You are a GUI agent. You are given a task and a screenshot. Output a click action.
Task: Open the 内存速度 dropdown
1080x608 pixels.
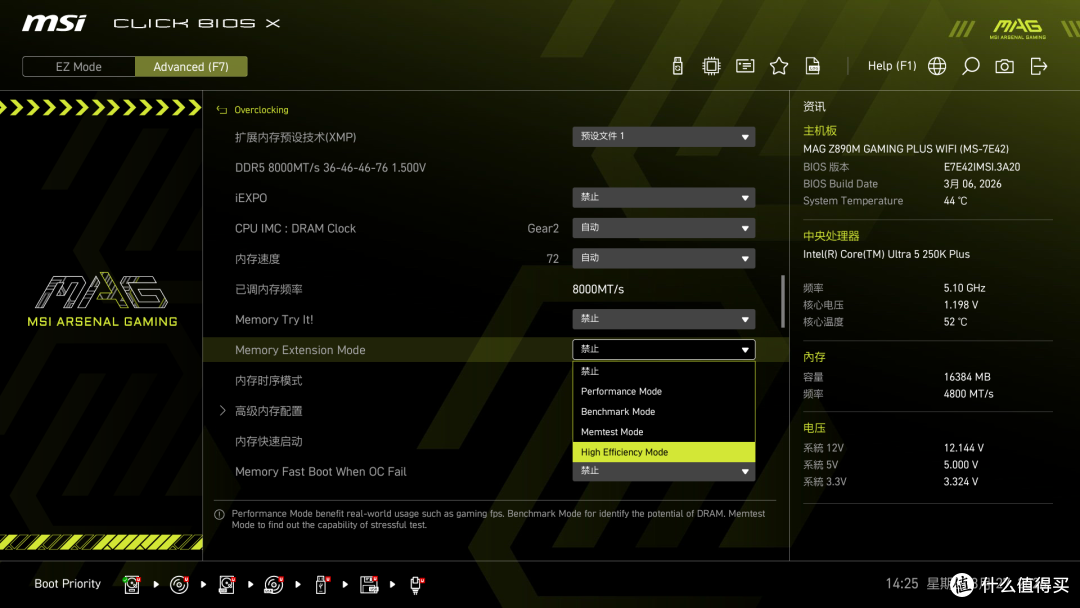[663, 258]
